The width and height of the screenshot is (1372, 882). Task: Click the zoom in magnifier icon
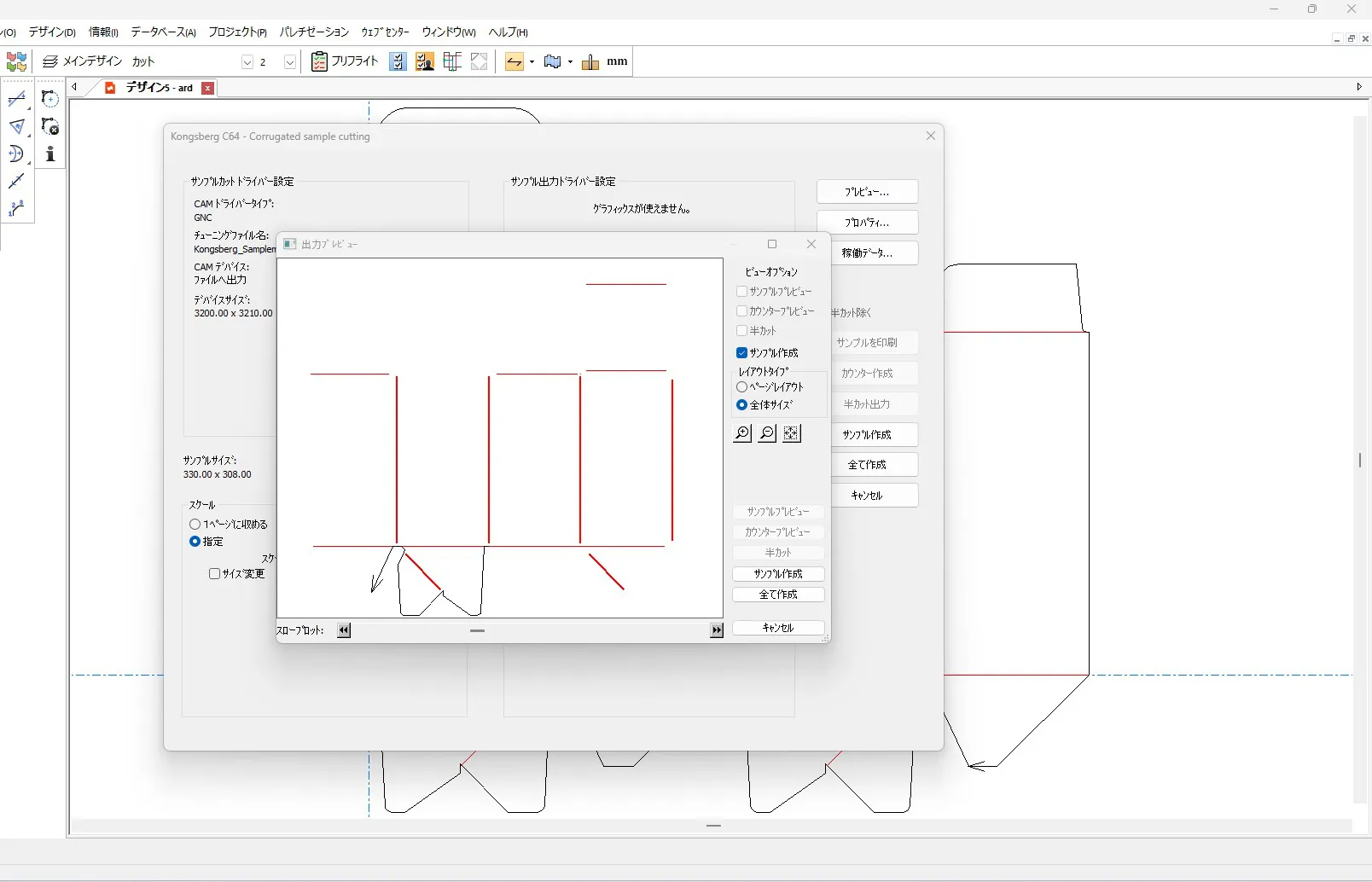coord(742,433)
